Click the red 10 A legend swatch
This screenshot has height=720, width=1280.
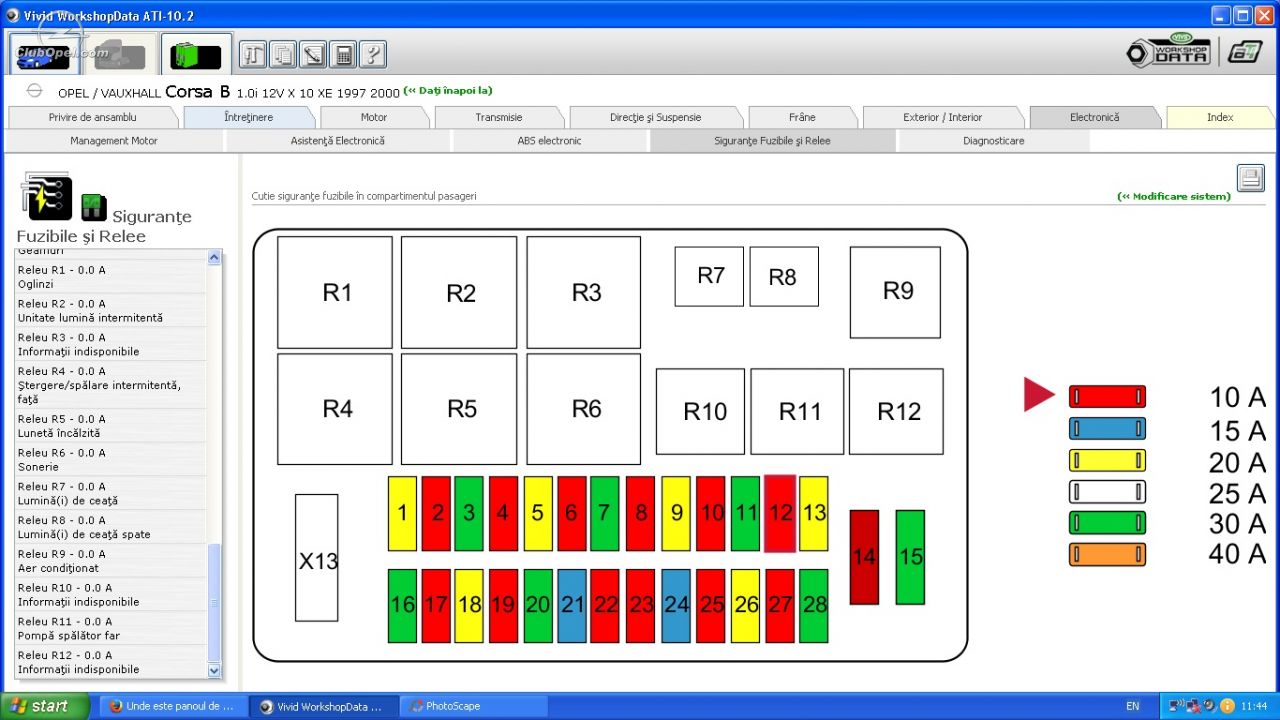coord(1107,396)
